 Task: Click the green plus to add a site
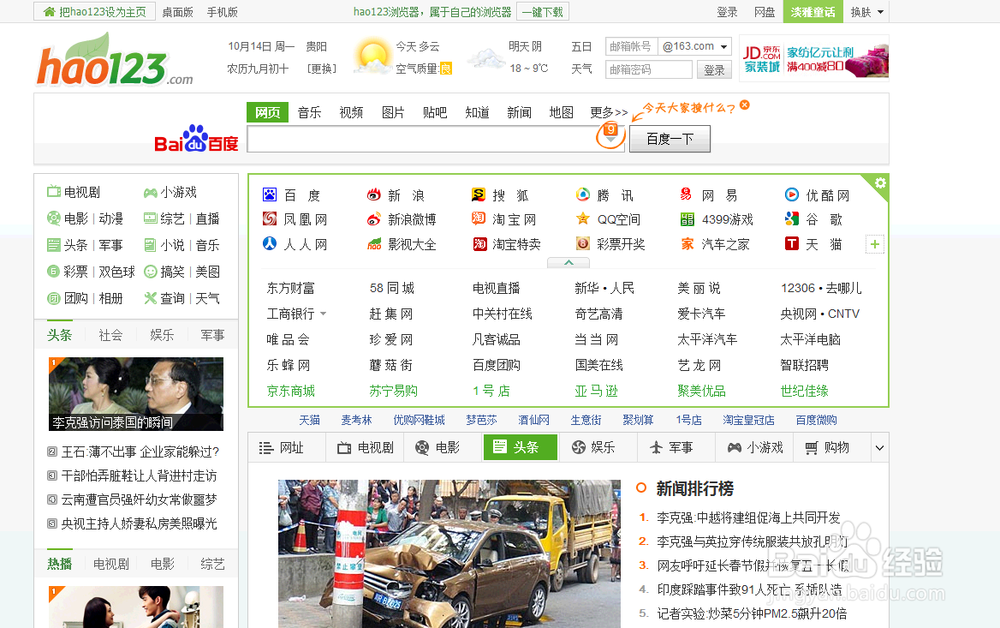875,244
